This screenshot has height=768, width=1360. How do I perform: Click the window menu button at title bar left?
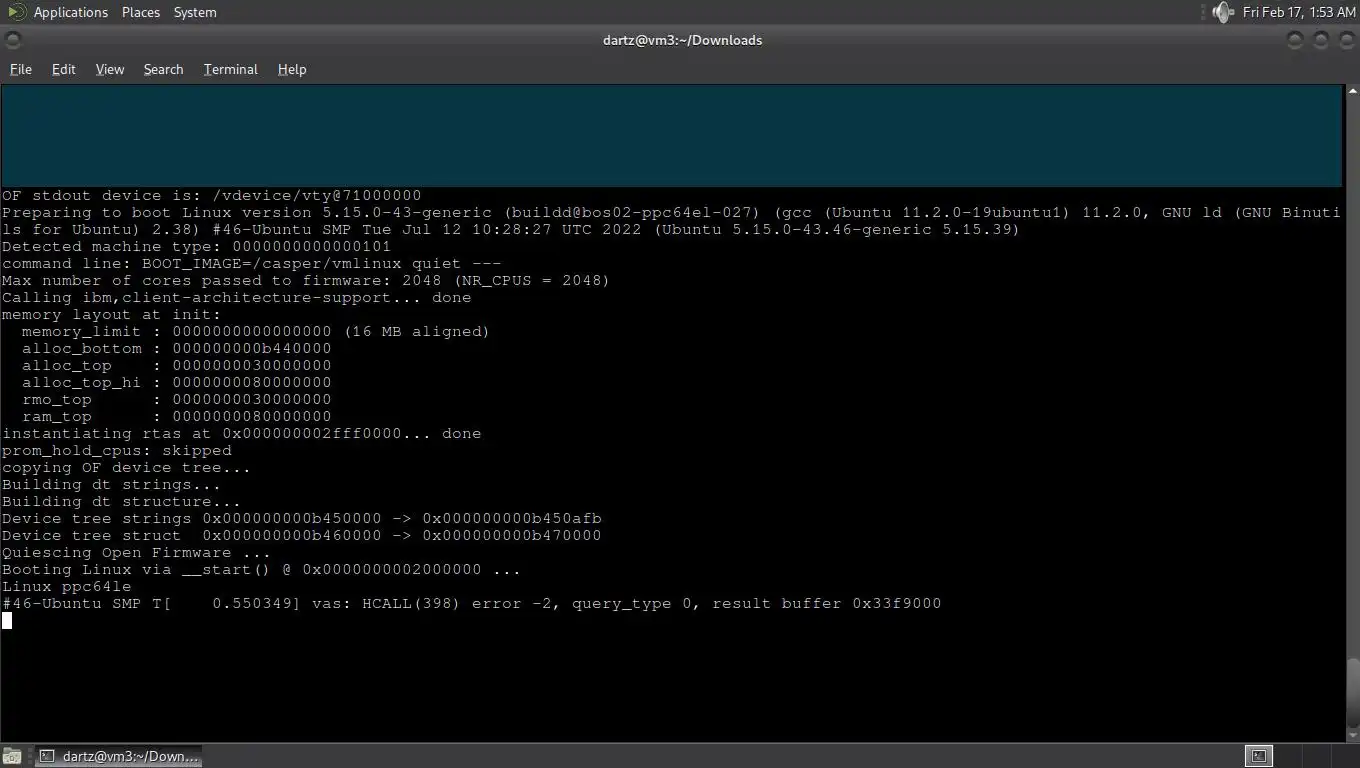pyautogui.click(x=13, y=40)
